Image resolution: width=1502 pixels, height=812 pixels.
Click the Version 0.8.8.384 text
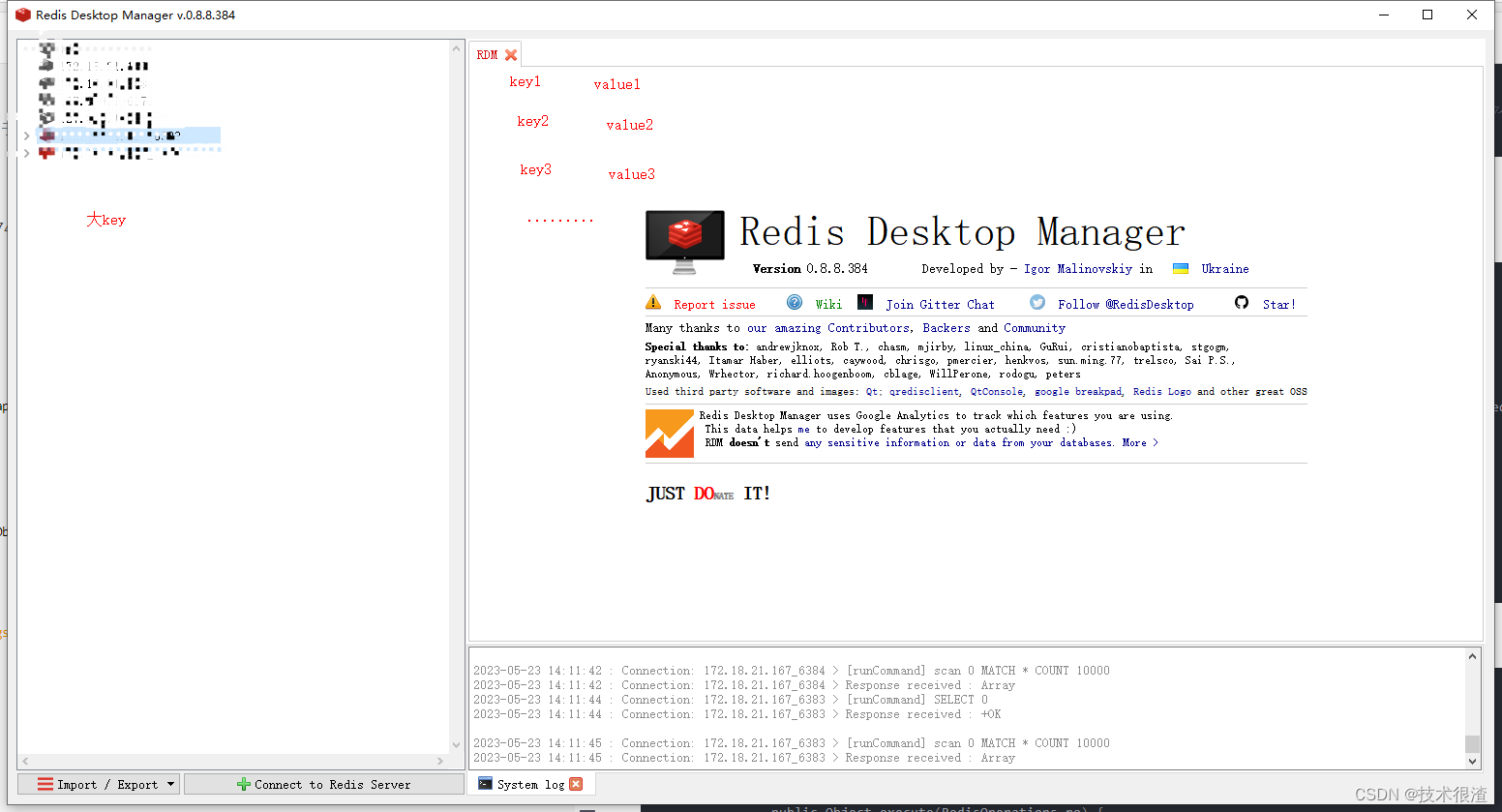[x=810, y=269]
